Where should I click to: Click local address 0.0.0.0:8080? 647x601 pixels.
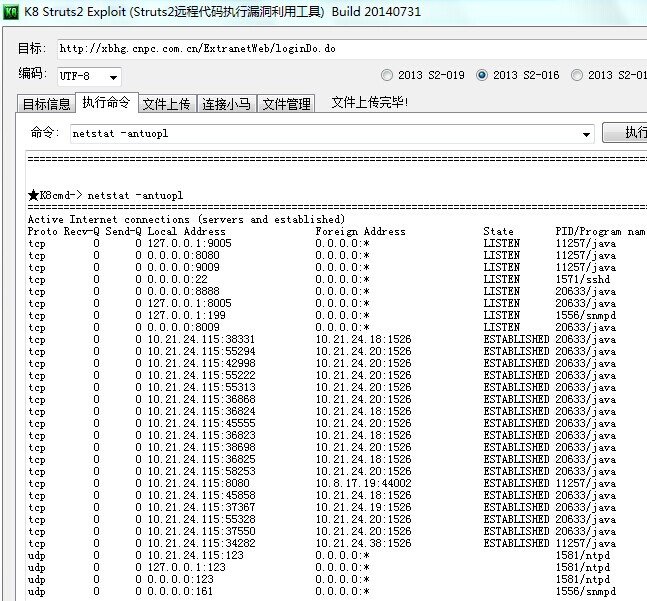[183, 255]
